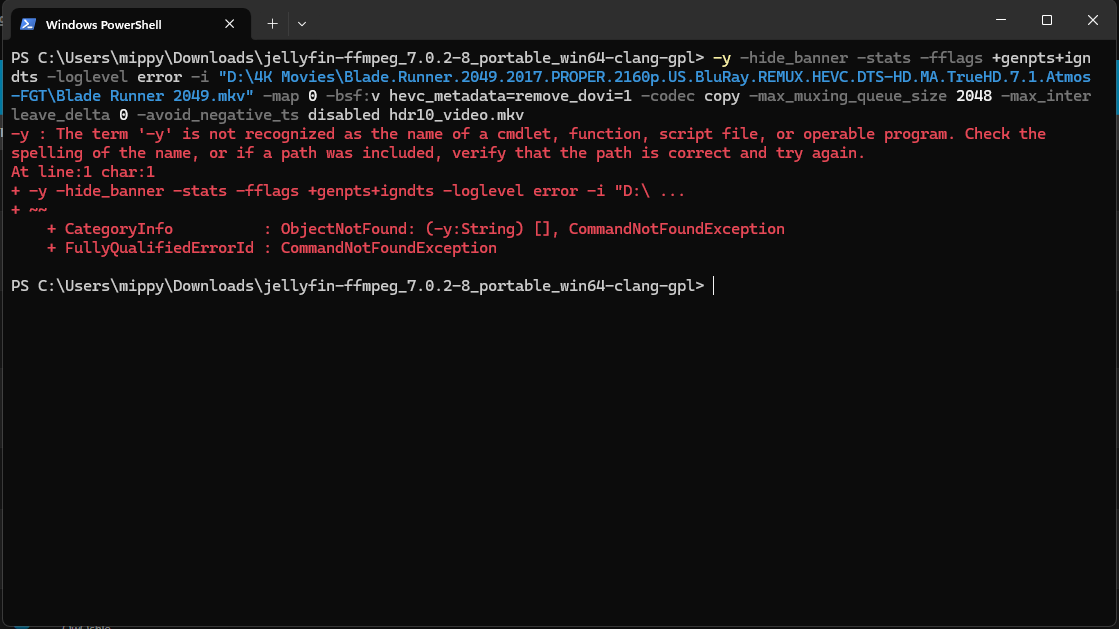Screen dimensions: 1119x629
Task: Click the -avoid_negative_ts option text
Action: click(x=218, y=115)
